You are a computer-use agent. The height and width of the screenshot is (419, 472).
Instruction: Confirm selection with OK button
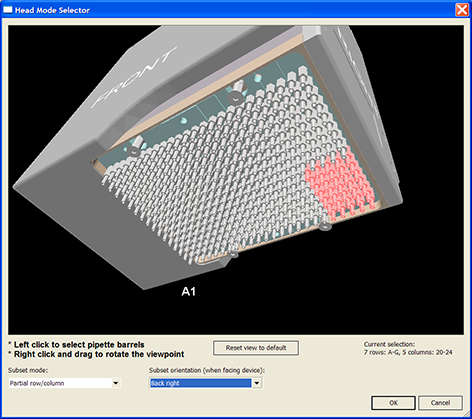[393, 403]
